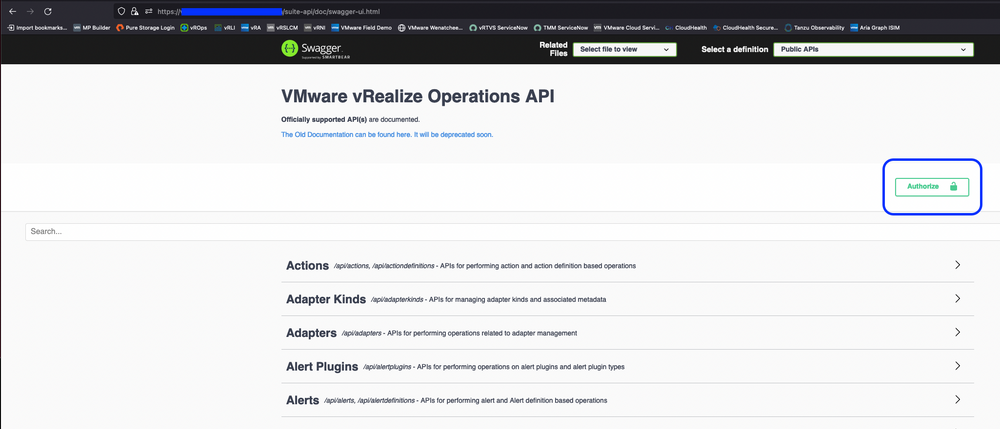The height and width of the screenshot is (429, 1000).
Task: Click the shield tracking protection icon
Action: tap(122, 11)
